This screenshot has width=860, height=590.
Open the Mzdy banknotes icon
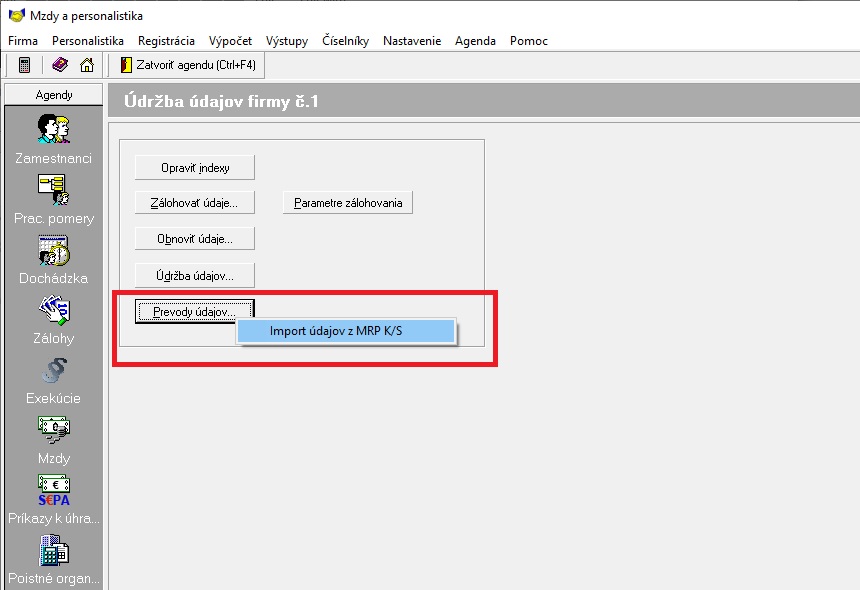pyautogui.click(x=53, y=429)
